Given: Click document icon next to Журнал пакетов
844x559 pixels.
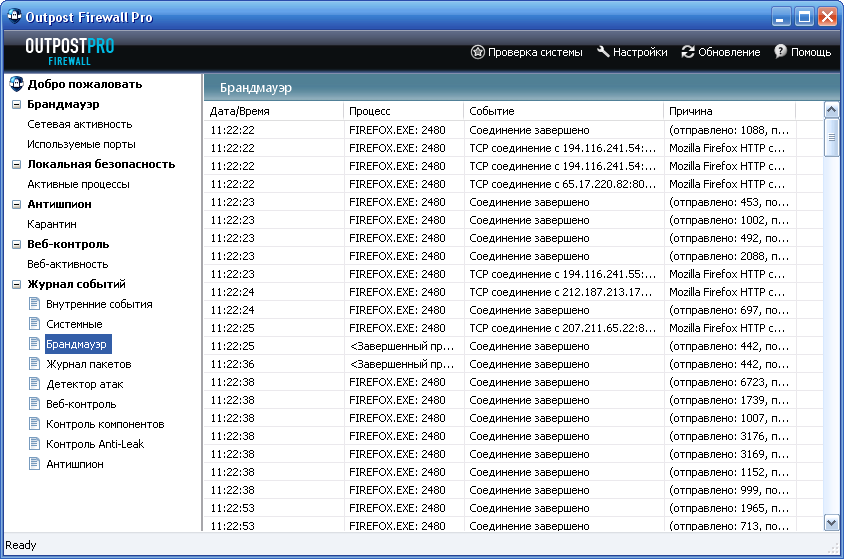Looking at the screenshot, I should point(34,363).
